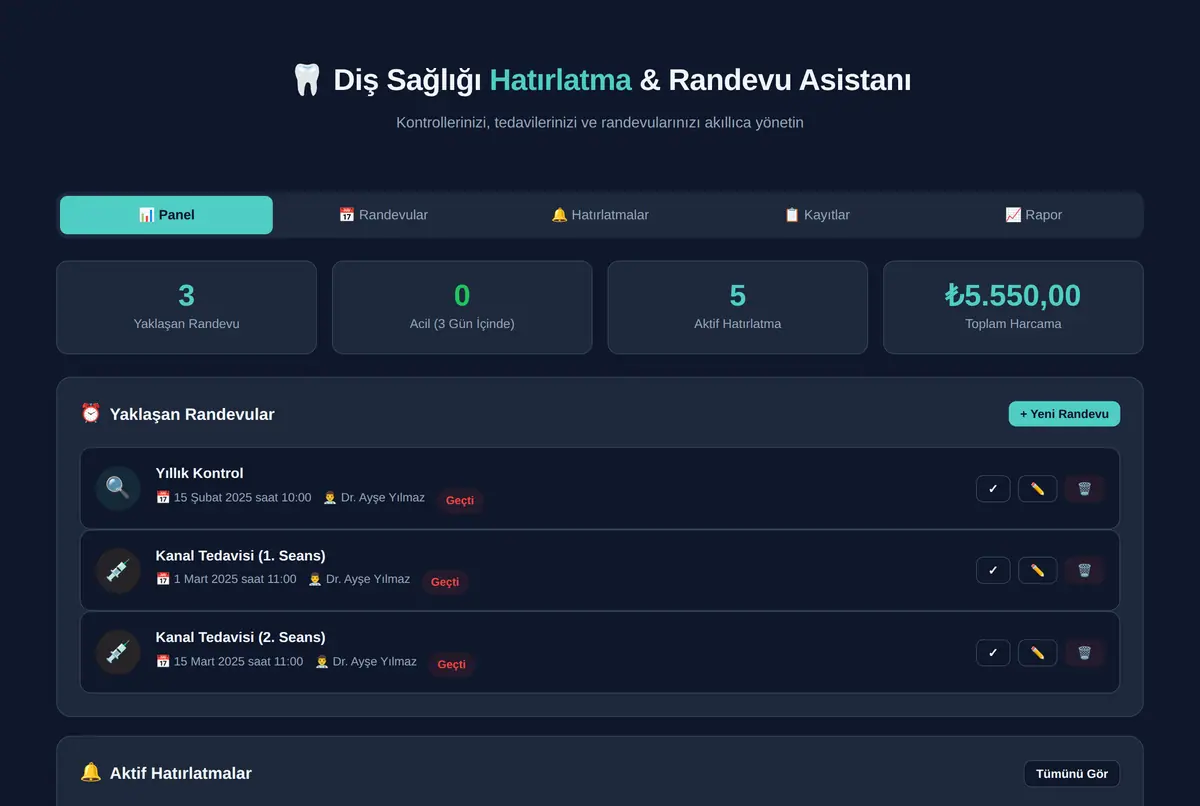Screen dimensions: 1200x806
Task: Click the Hatırlatma word in the title
Action: click(561, 80)
